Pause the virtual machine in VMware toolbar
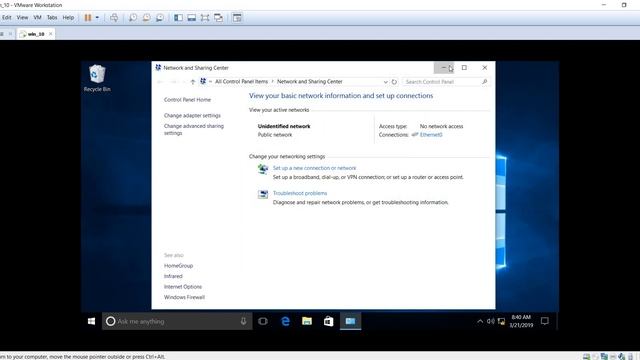This screenshot has height=360, width=640. tap(88, 18)
